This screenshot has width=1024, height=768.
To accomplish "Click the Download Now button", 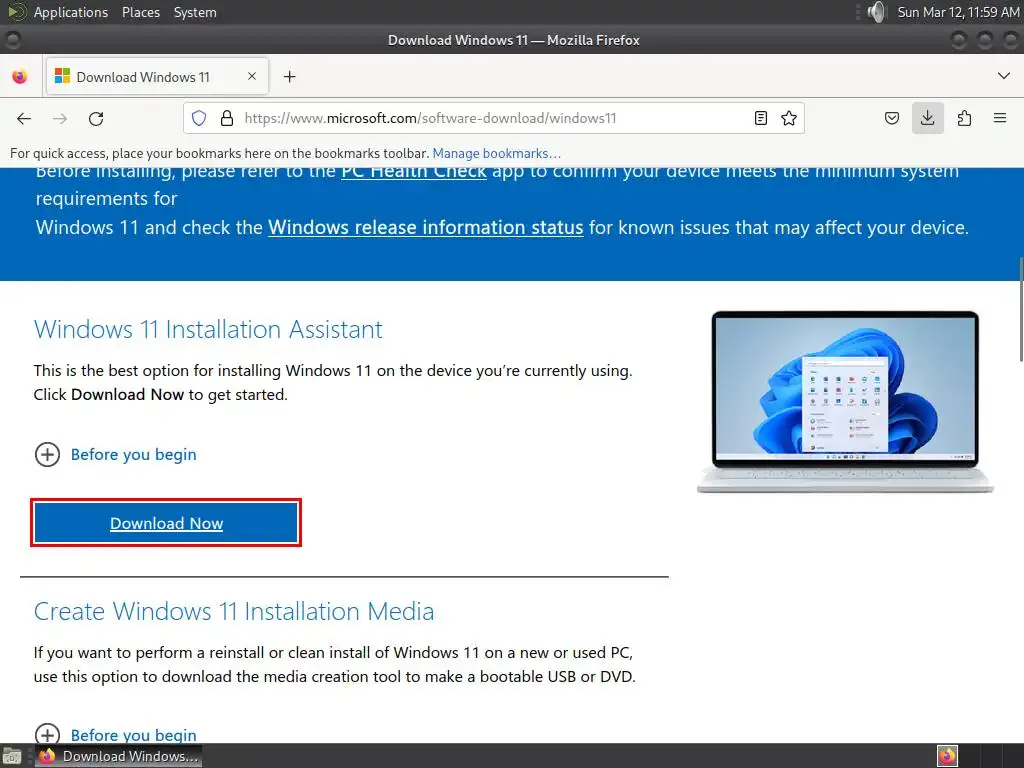I will (166, 523).
